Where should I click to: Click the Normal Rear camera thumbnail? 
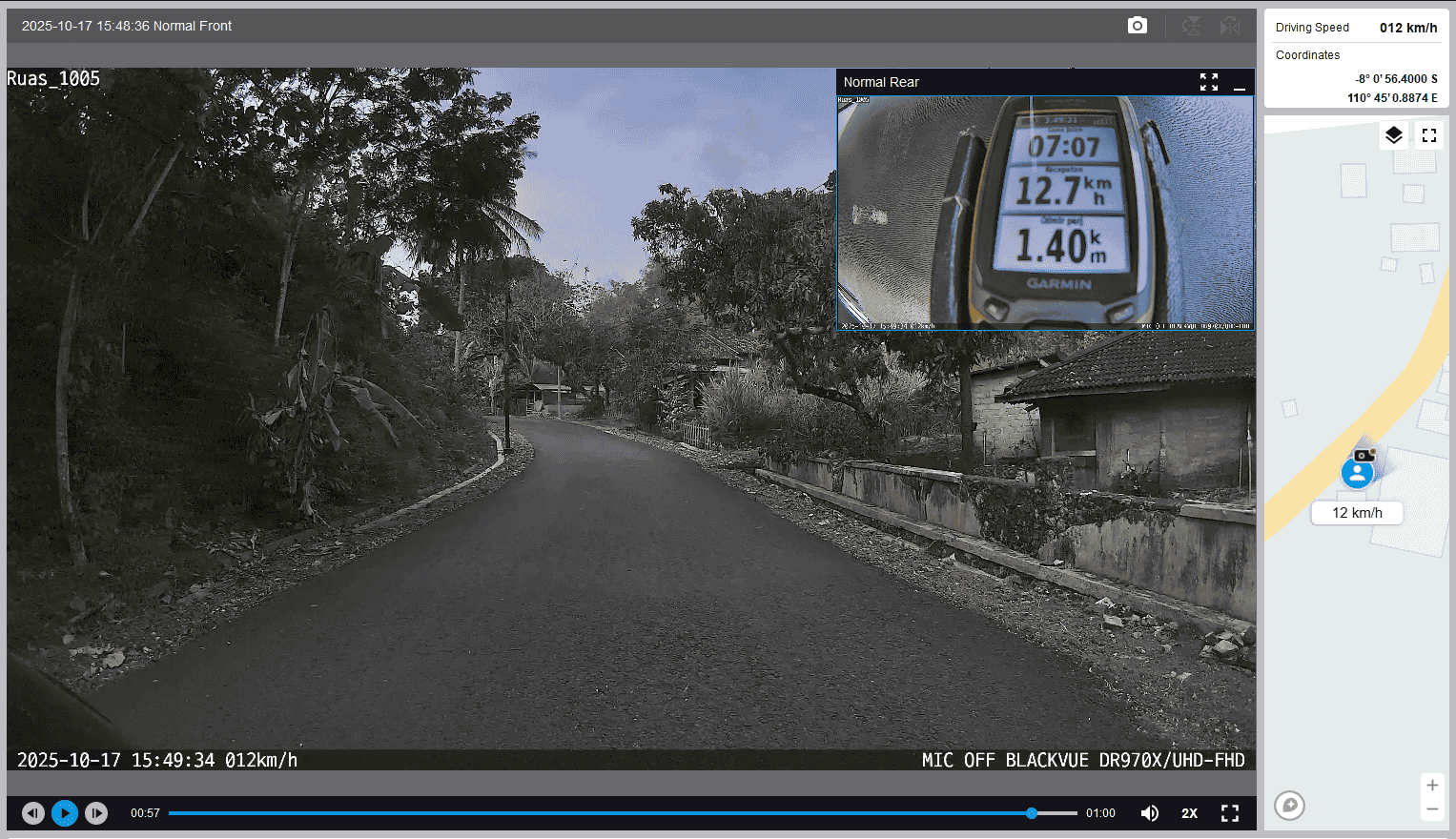coord(1045,213)
